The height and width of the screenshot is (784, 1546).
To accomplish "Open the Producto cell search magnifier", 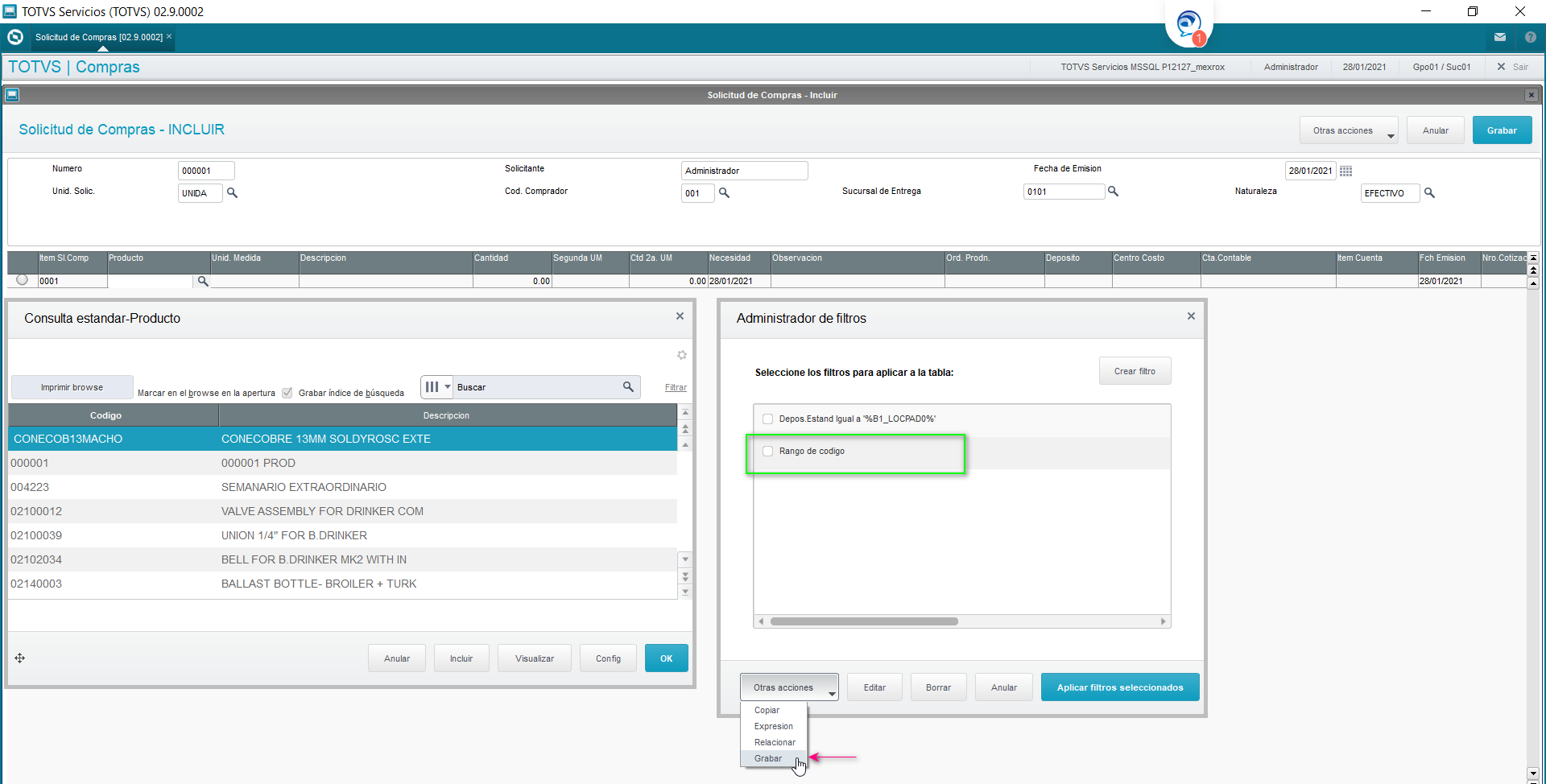I will (203, 281).
